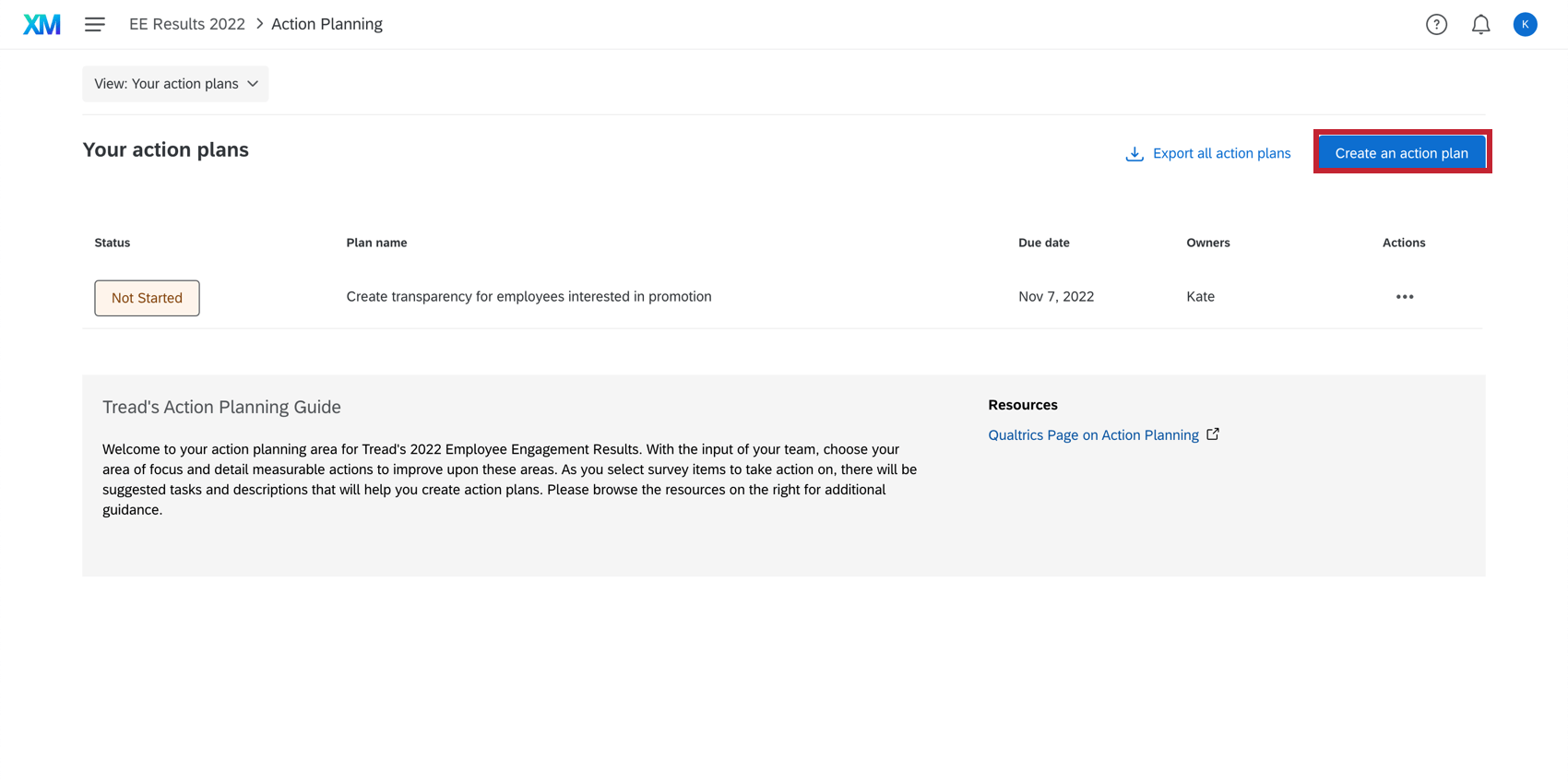This screenshot has height=784, width=1568.
Task: Click the XM logo icon
Action: coord(42,24)
